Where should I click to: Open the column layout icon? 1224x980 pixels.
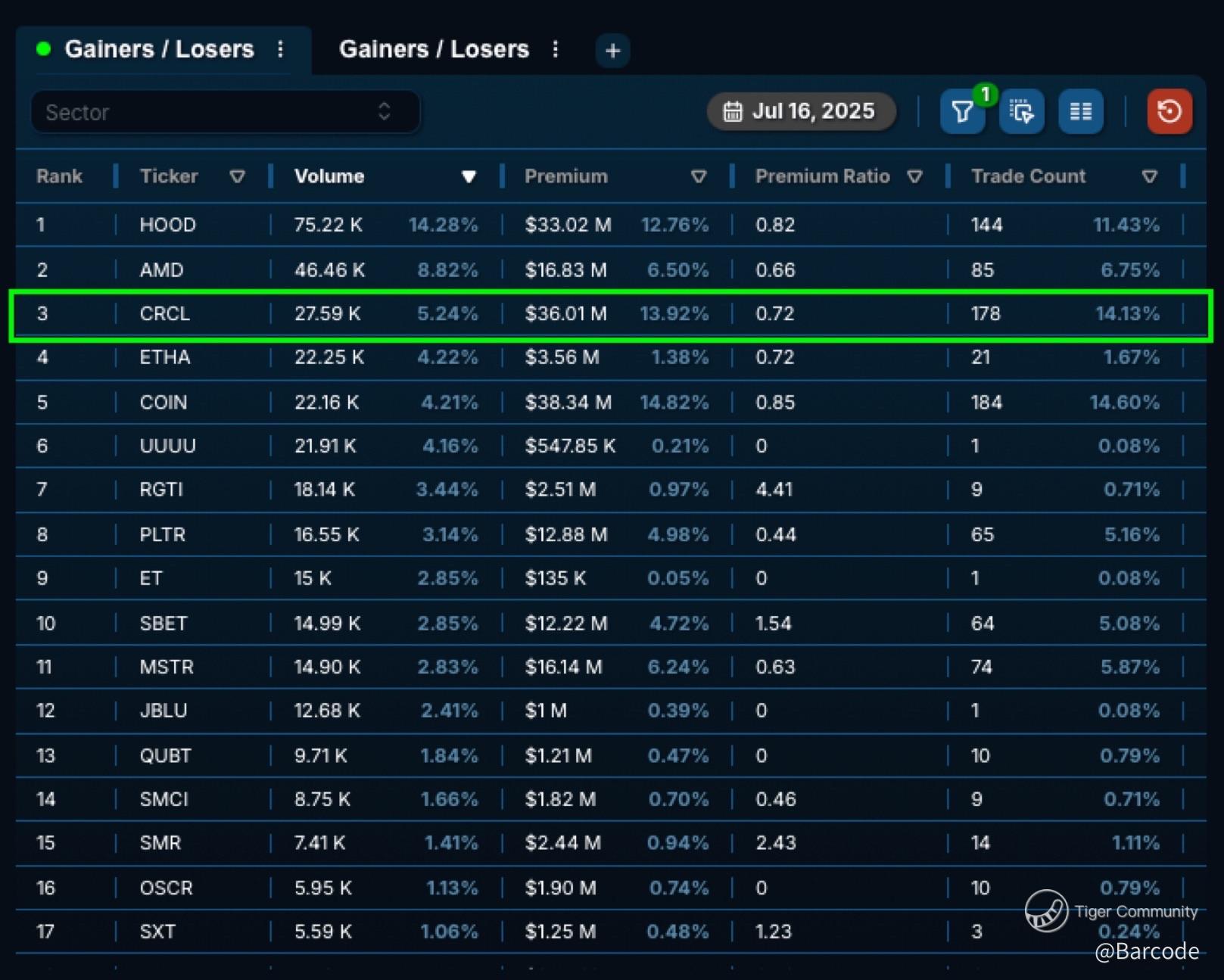[x=1080, y=112]
